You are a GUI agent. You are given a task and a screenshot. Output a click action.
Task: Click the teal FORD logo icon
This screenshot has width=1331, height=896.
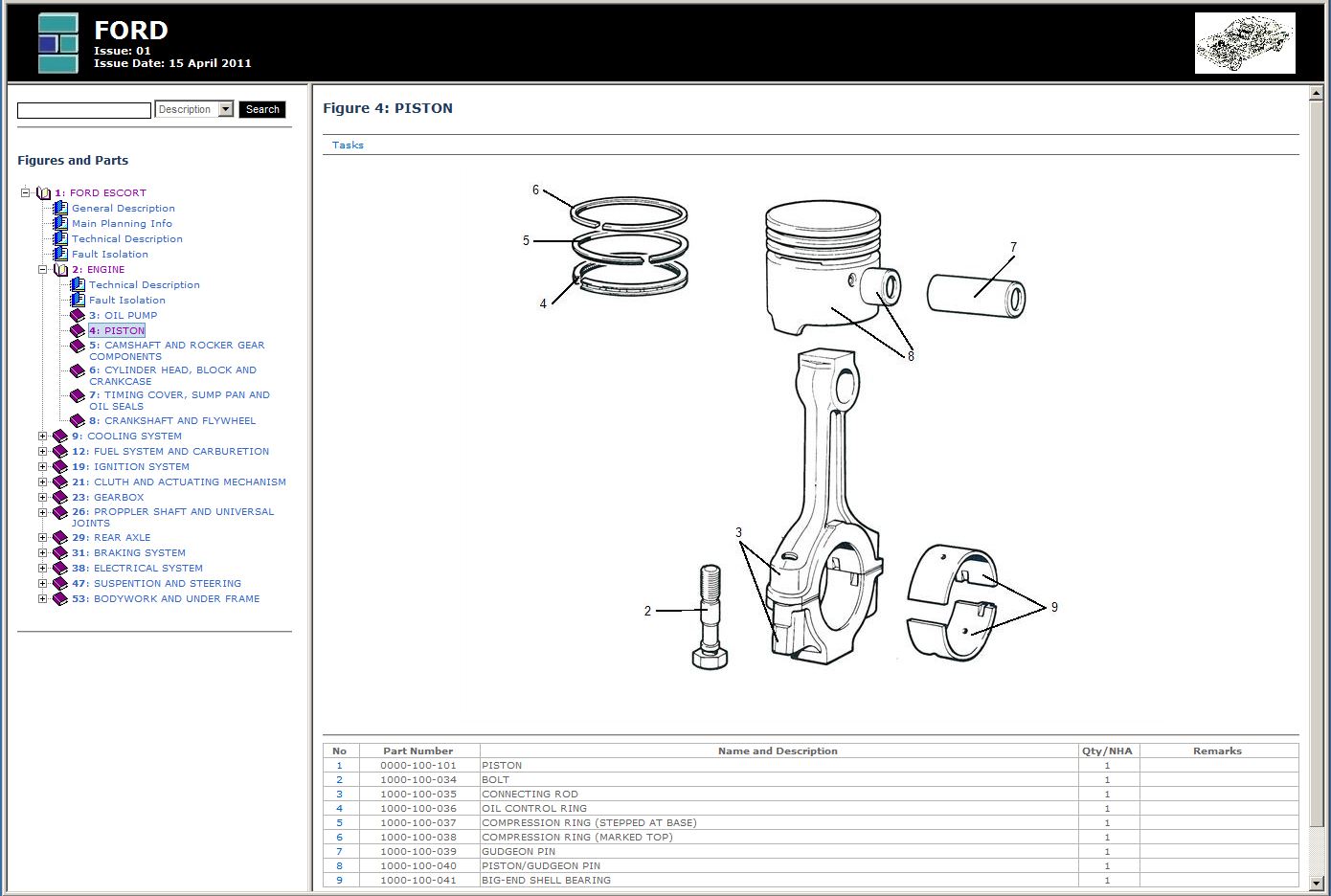[57, 43]
